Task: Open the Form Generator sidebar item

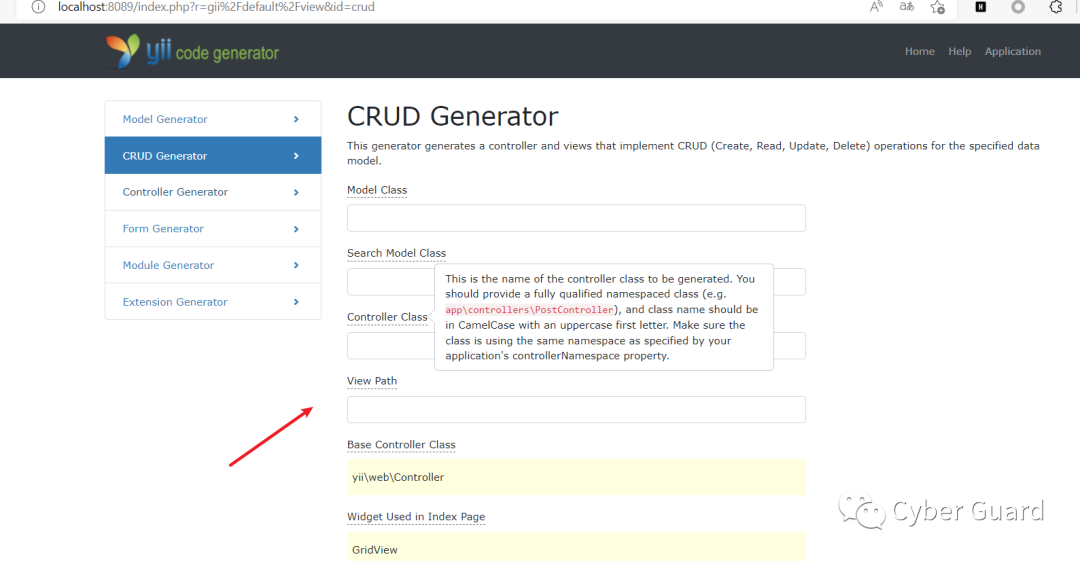Action: pyautogui.click(x=213, y=228)
